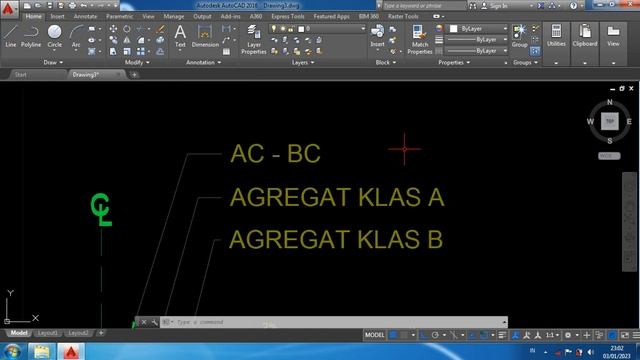Click the command line customize wrench icon
This screenshot has width=640, height=360.
155,322
